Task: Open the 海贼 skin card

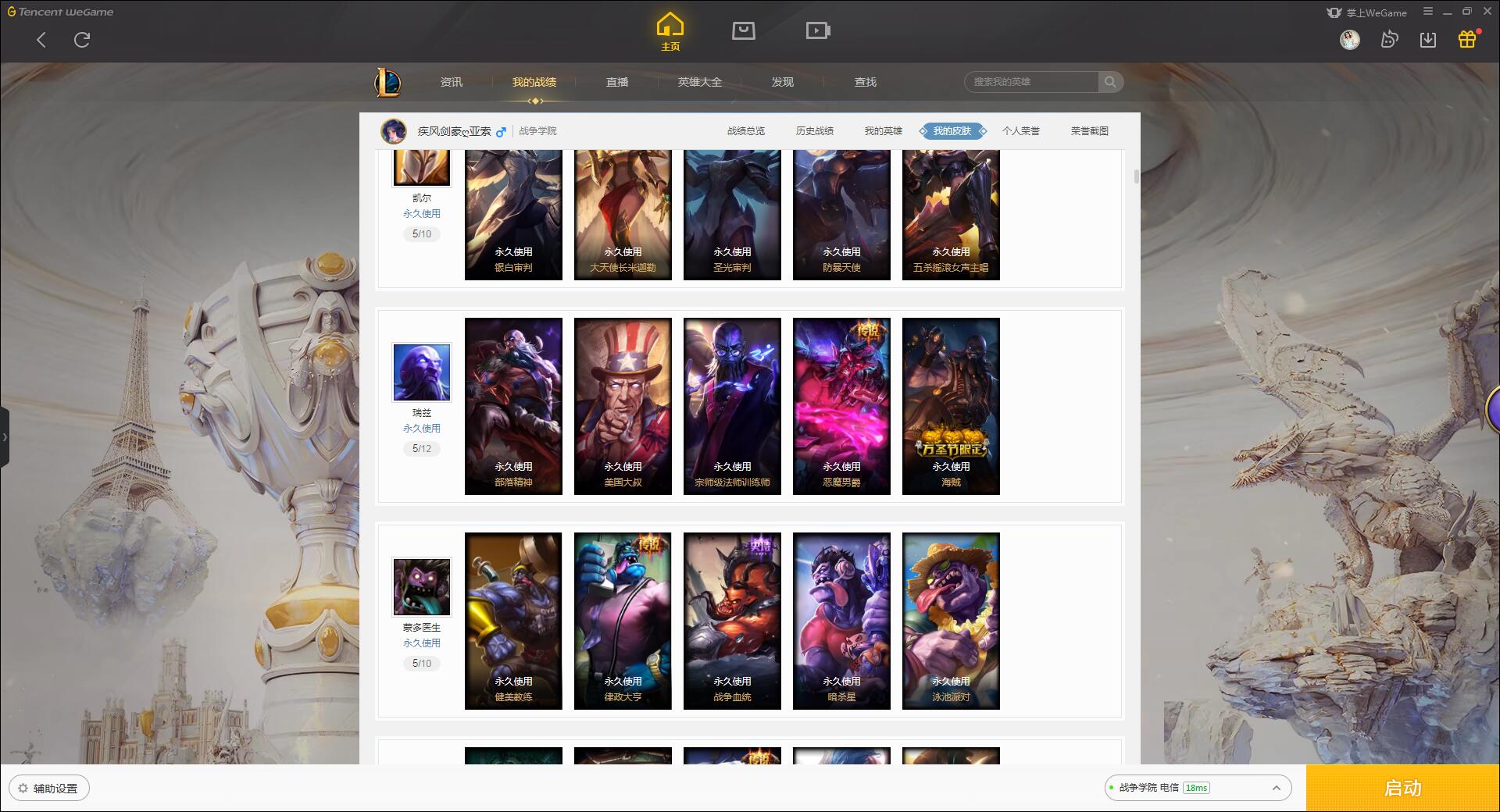Action: click(951, 406)
